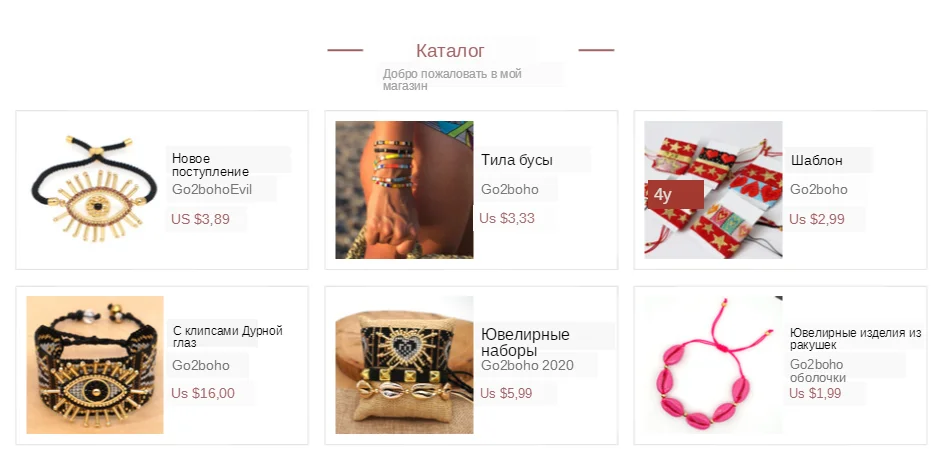This screenshot has height=468, width=942.
Task: Open the heart bracelet set on cushion image
Action: (404, 365)
